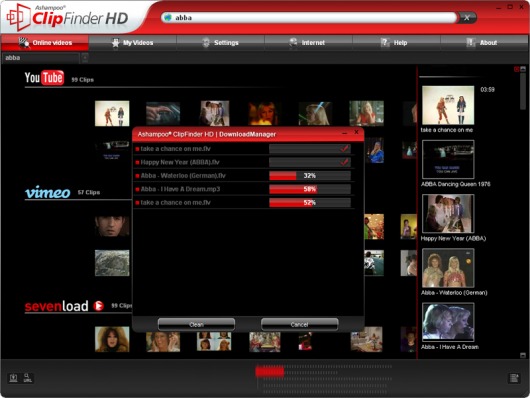Viewport: 530px width, 398px height.
Task: Open the download manager icon in the bottom bar
Action: [14, 377]
